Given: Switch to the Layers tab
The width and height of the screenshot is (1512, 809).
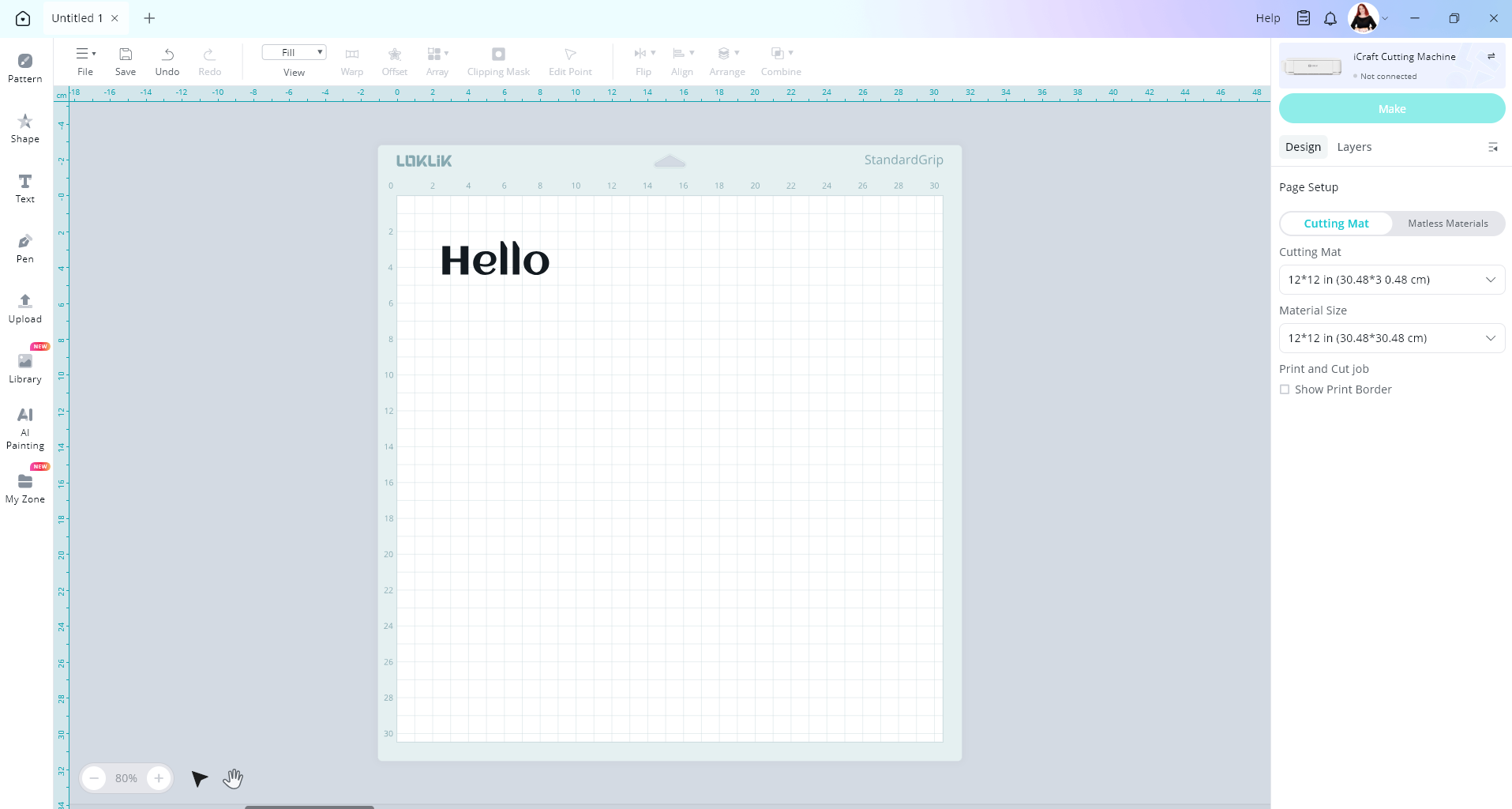Looking at the screenshot, I should coord(1354,147).
